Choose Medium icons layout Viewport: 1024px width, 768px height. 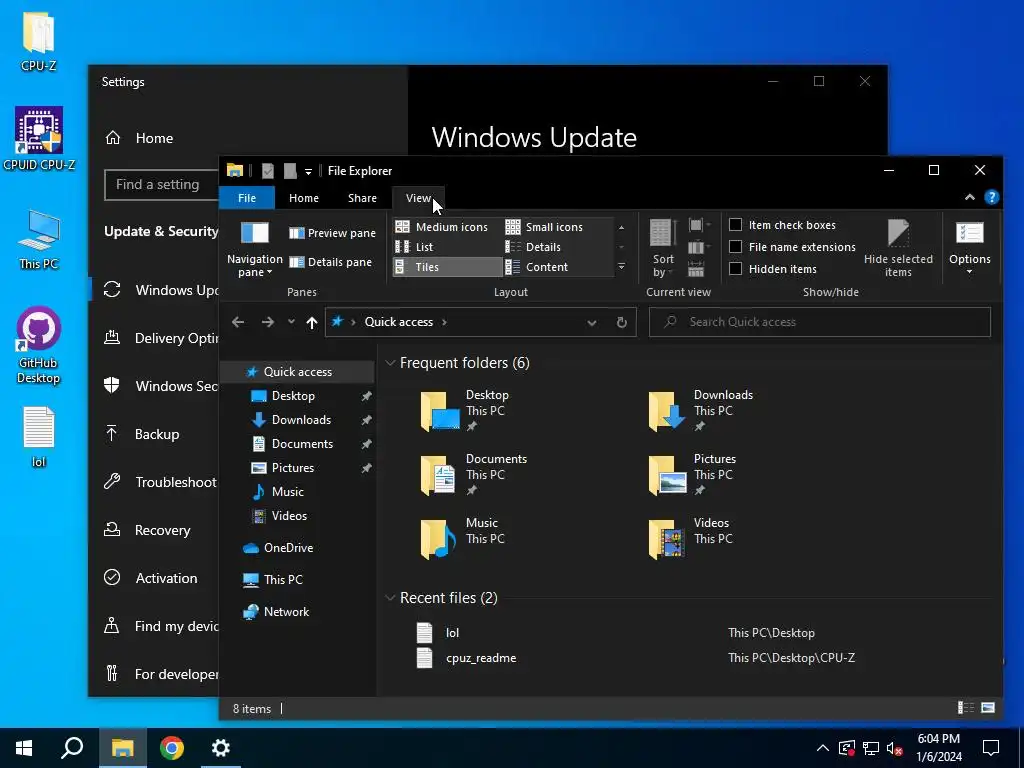(x=442, y=227)
